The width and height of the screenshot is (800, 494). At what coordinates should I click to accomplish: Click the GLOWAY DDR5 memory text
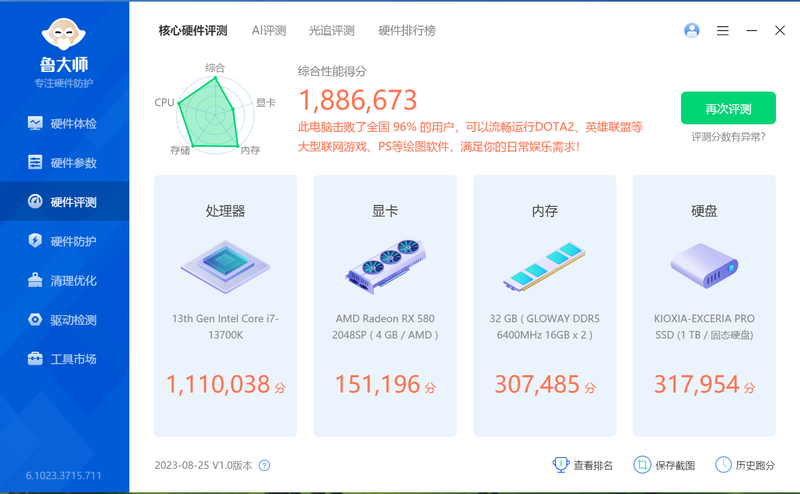544,327
